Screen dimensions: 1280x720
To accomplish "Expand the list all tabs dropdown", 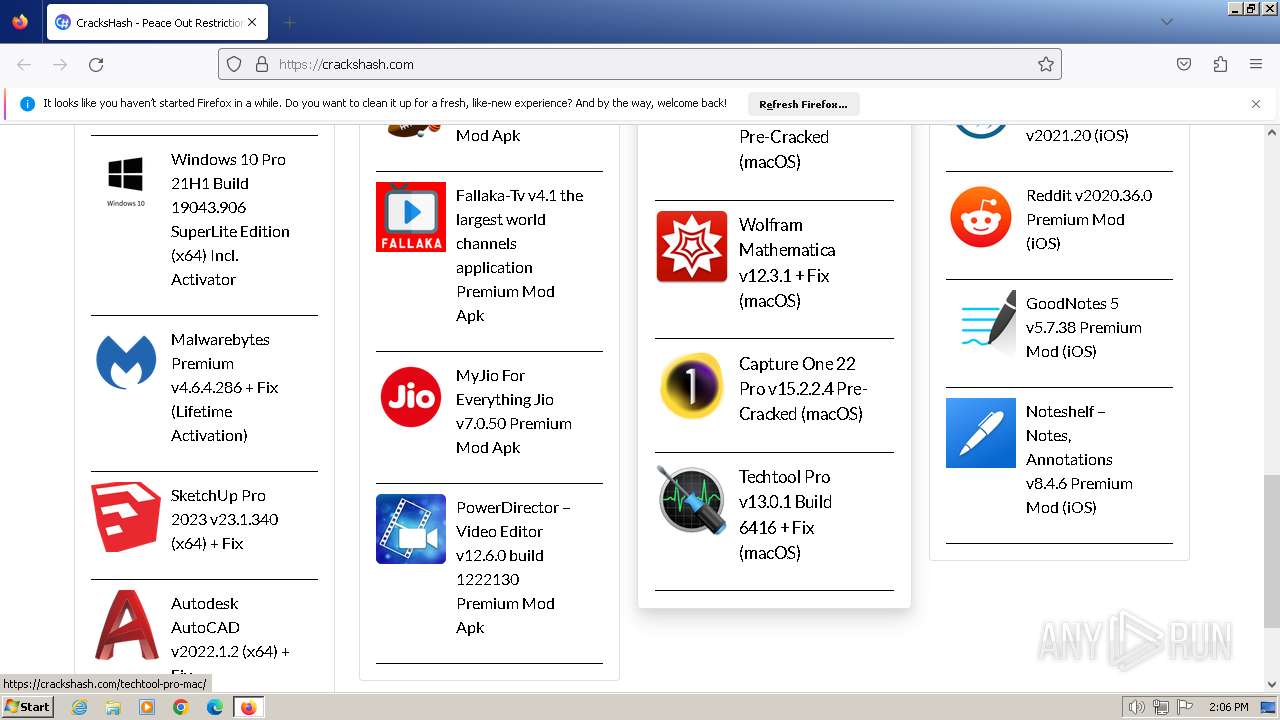I will point(1166,22).
